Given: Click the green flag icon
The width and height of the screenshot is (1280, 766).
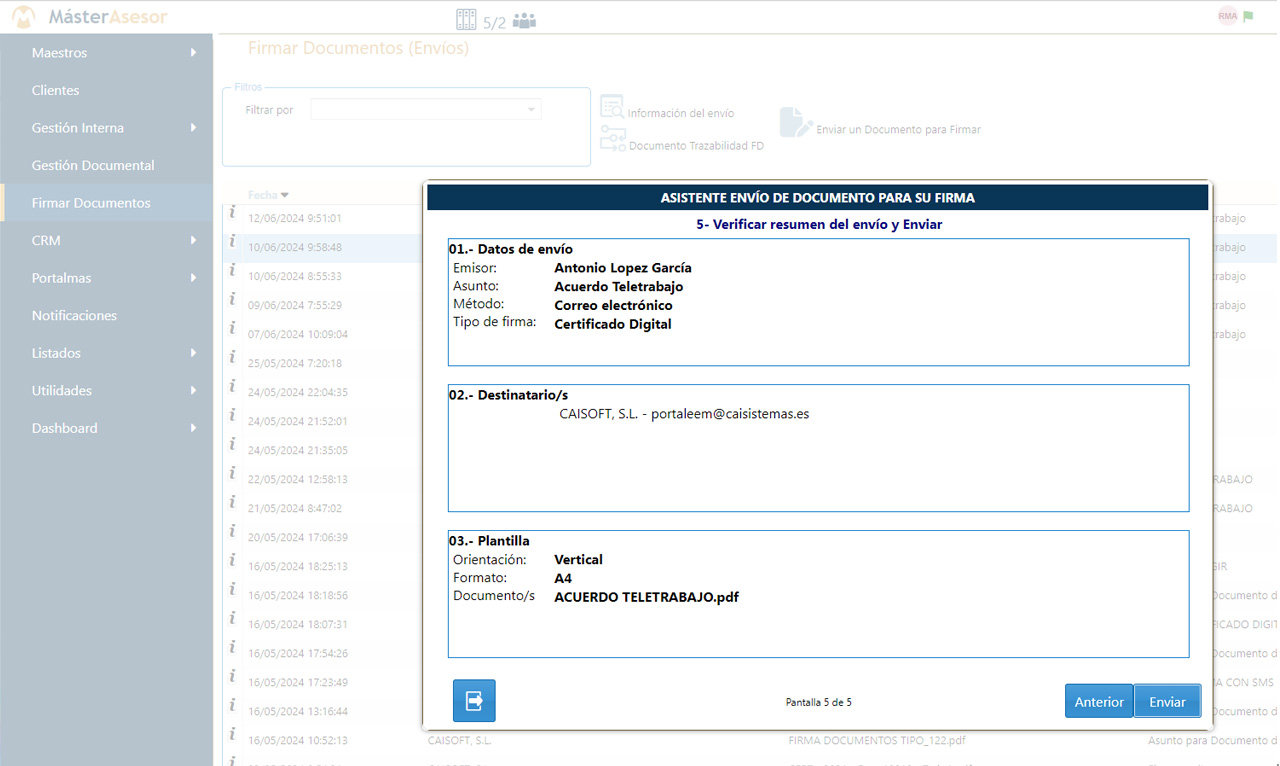Looking at the screenshot, I should pos(1248,16).
